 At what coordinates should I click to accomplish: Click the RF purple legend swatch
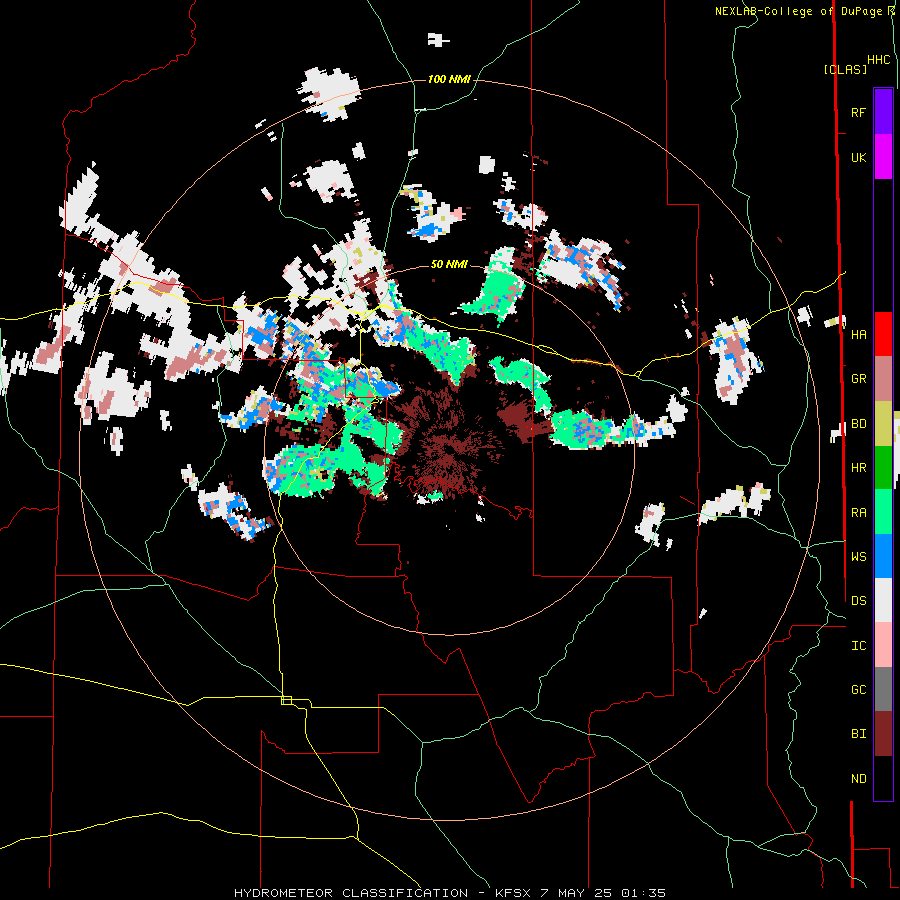click(883, 112)
